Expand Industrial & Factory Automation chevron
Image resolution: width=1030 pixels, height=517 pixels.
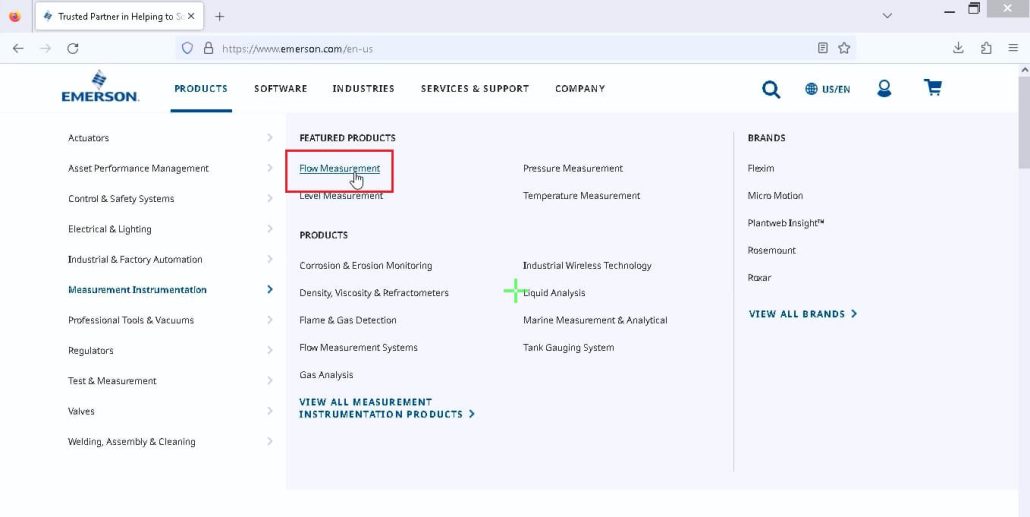pyautogui.click(x=270, y=259)
